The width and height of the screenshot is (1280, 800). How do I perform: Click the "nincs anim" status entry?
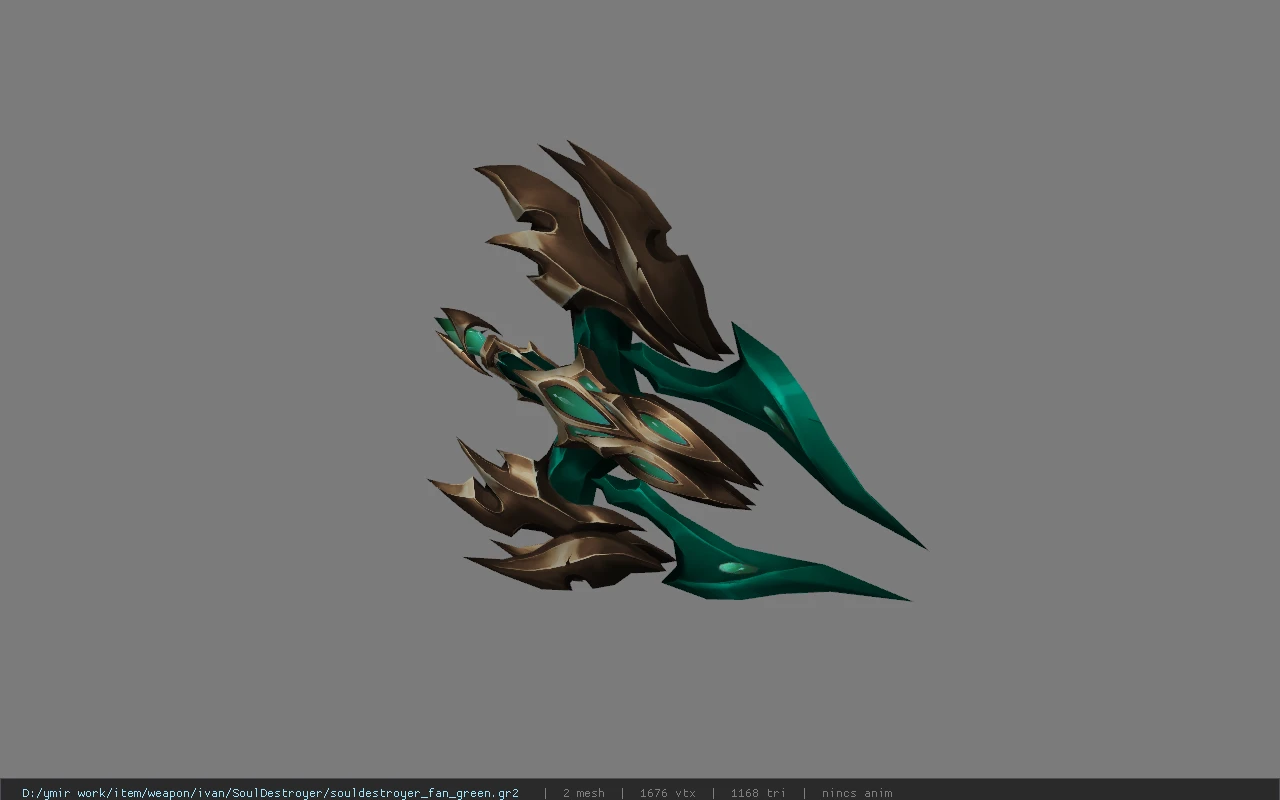point(857,793)
